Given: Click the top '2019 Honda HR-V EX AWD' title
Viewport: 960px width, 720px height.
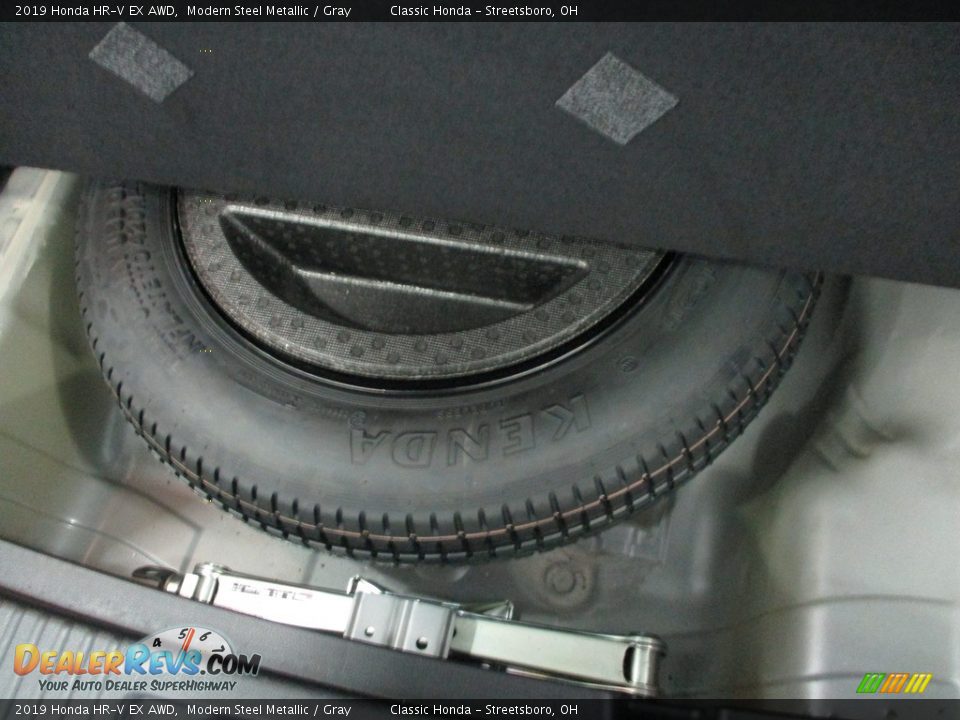Looking at the screenshot, I should coord(96,11).
